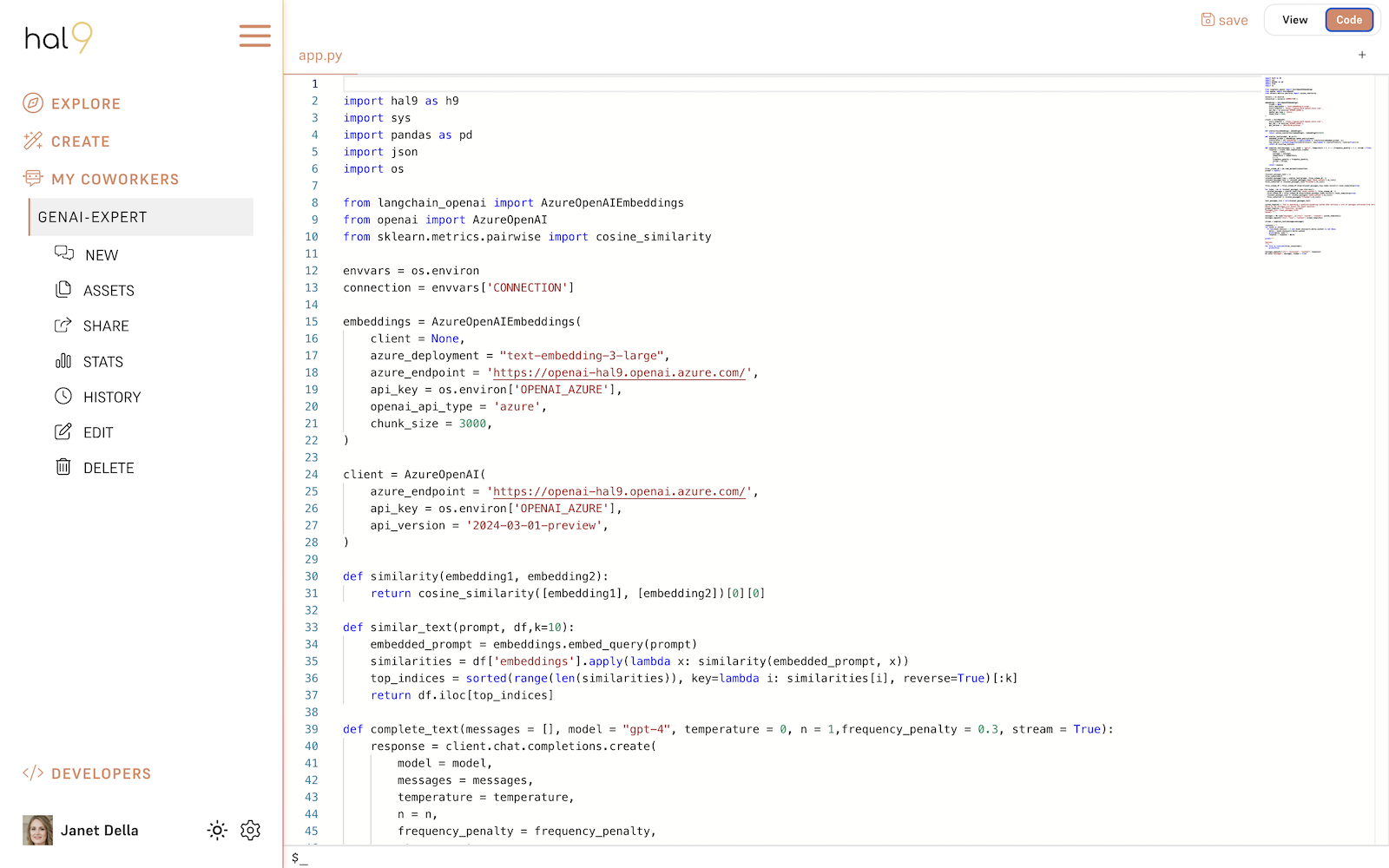Click the Stats bar chart icon
This screenshot has height=868, width=1389.
click(63, 361)
